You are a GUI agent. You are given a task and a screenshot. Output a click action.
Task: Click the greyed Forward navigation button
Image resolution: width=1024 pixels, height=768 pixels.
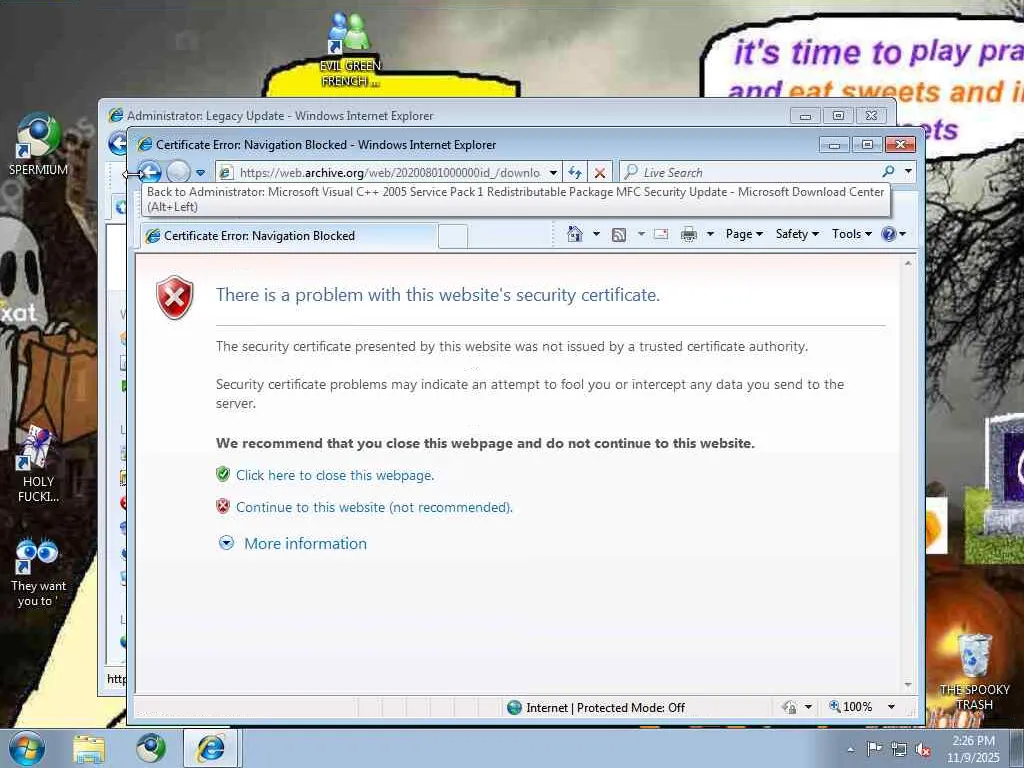pos(178,172)
